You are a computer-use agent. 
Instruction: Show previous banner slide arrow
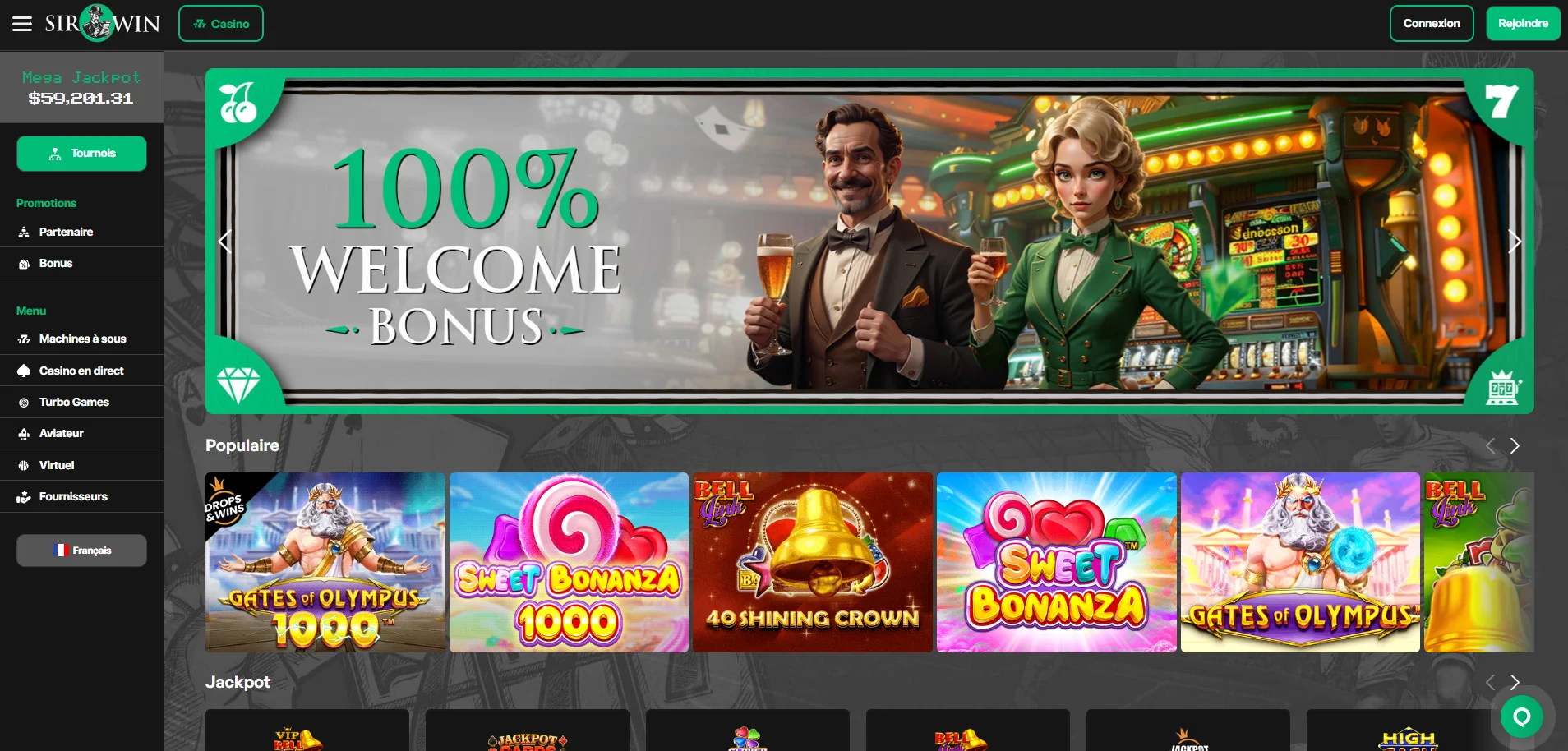pos(224,242)
